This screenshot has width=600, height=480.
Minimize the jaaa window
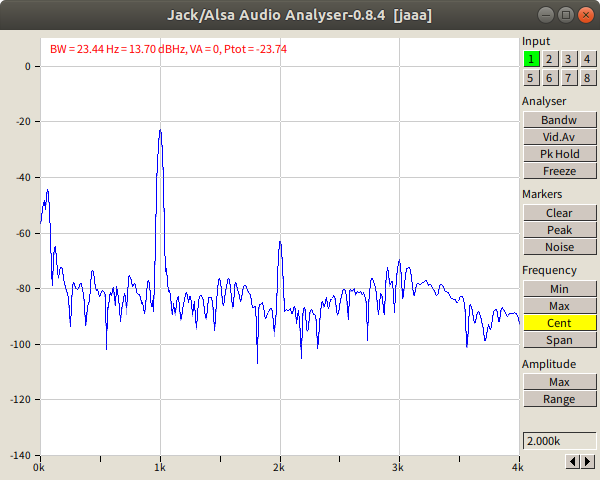tap(546, 15)
